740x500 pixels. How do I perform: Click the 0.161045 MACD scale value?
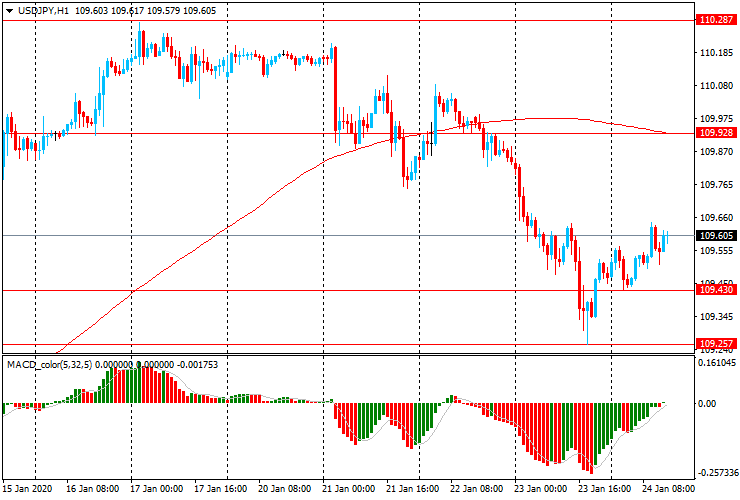click(x=717, y=363)
